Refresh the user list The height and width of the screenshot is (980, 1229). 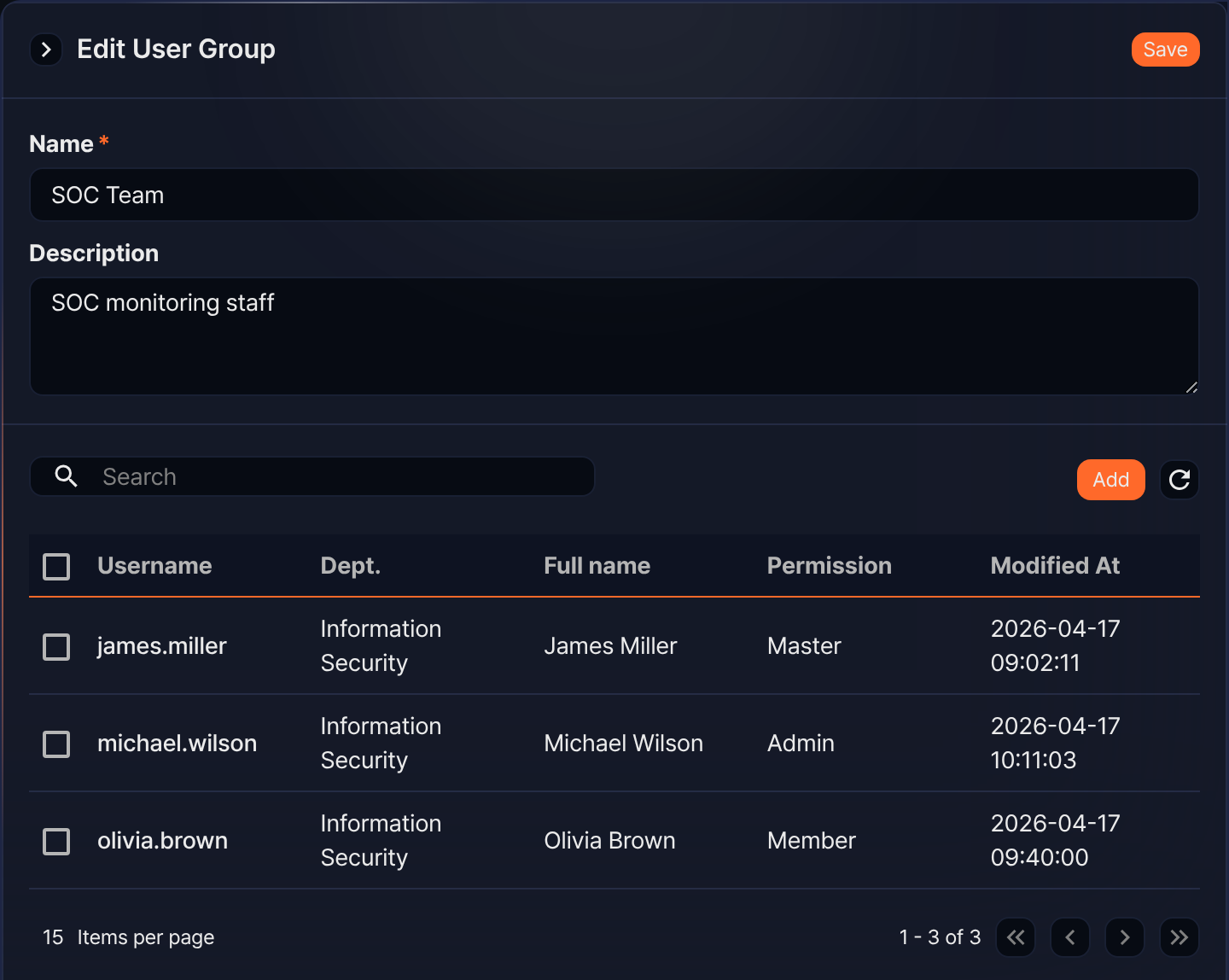click(1179, 480)
